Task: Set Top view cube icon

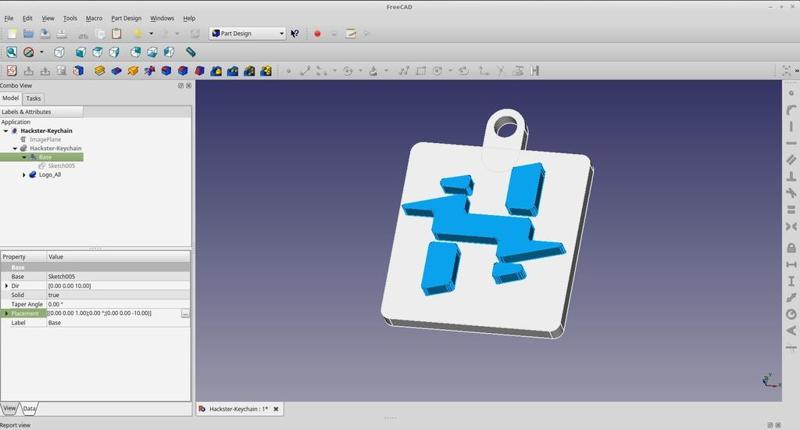Action: point(97,52)
